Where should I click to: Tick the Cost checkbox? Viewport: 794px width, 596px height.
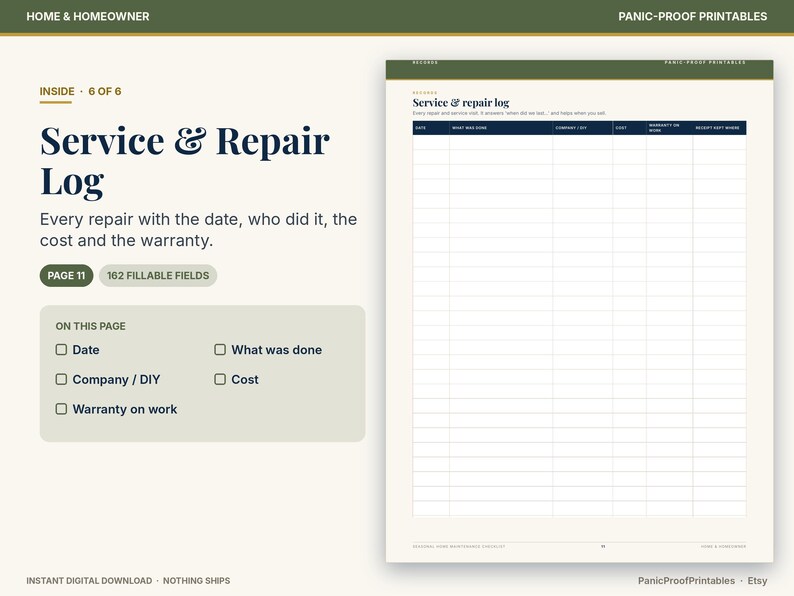pos(220,379)
